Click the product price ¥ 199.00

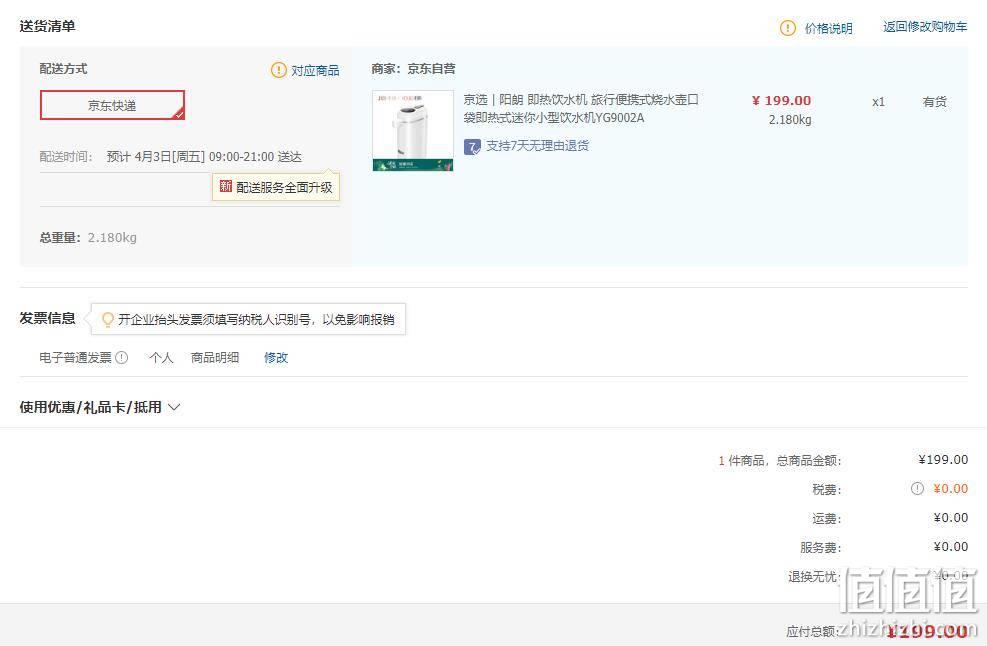(781, 100)
